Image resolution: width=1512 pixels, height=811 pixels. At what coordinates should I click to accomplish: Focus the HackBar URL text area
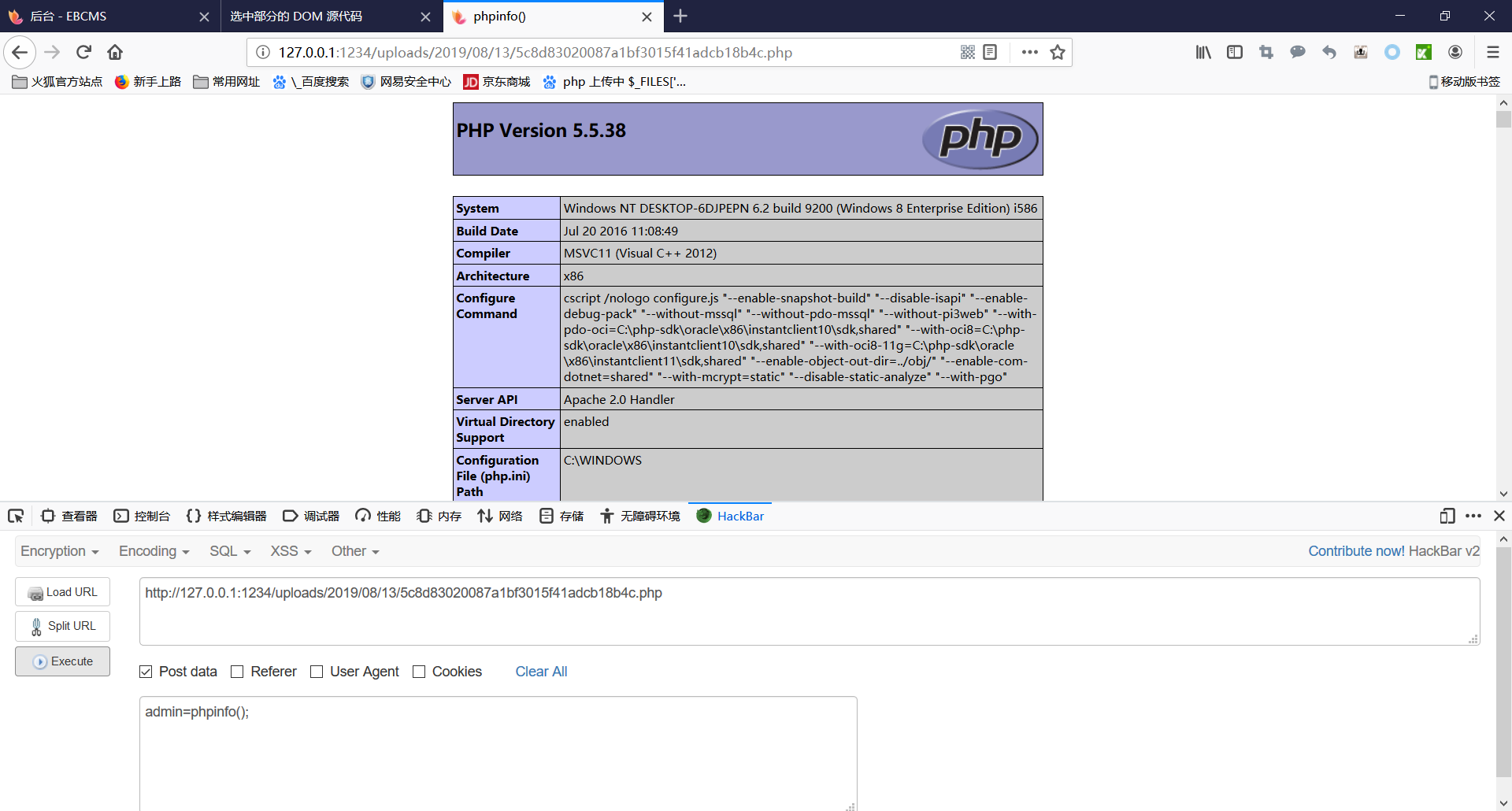click(810, 611)
